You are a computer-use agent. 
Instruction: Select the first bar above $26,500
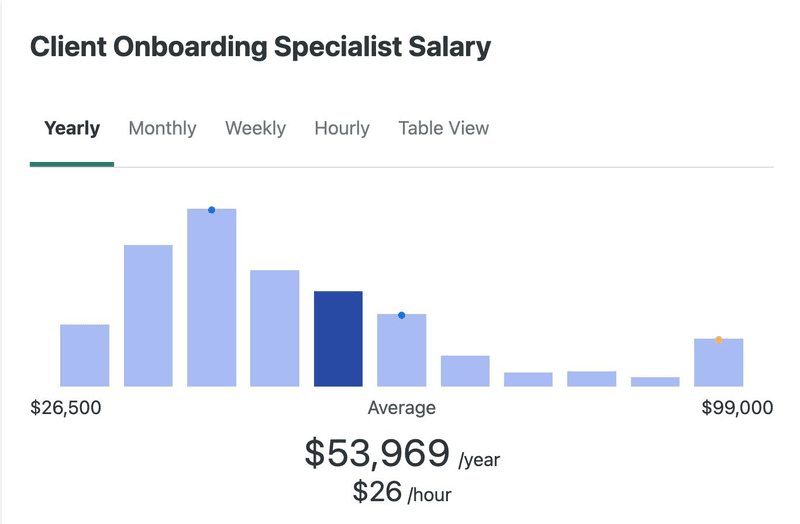[84, 355]
